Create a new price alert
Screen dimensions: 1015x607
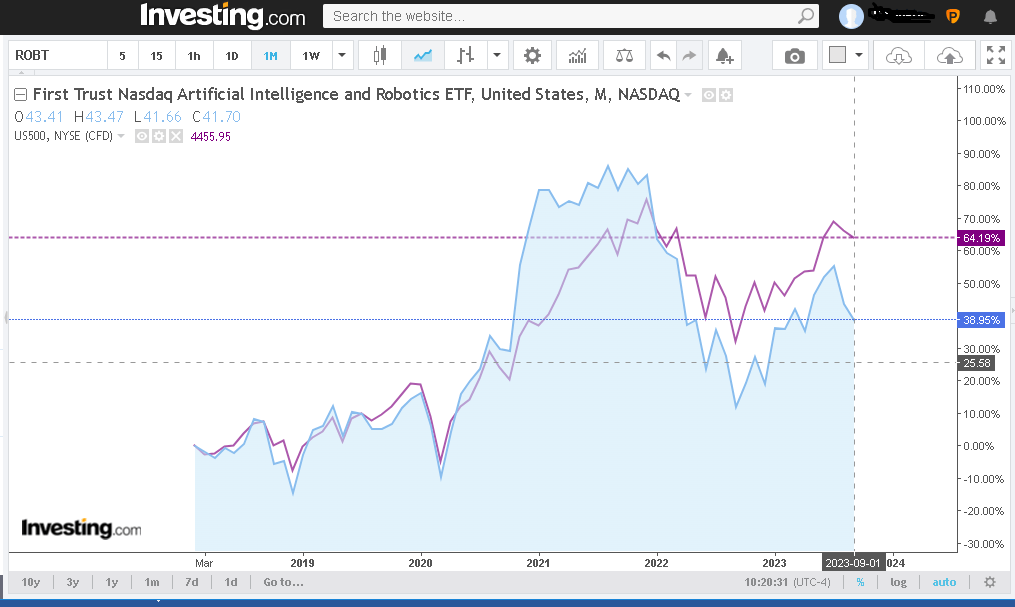point(726,55)
